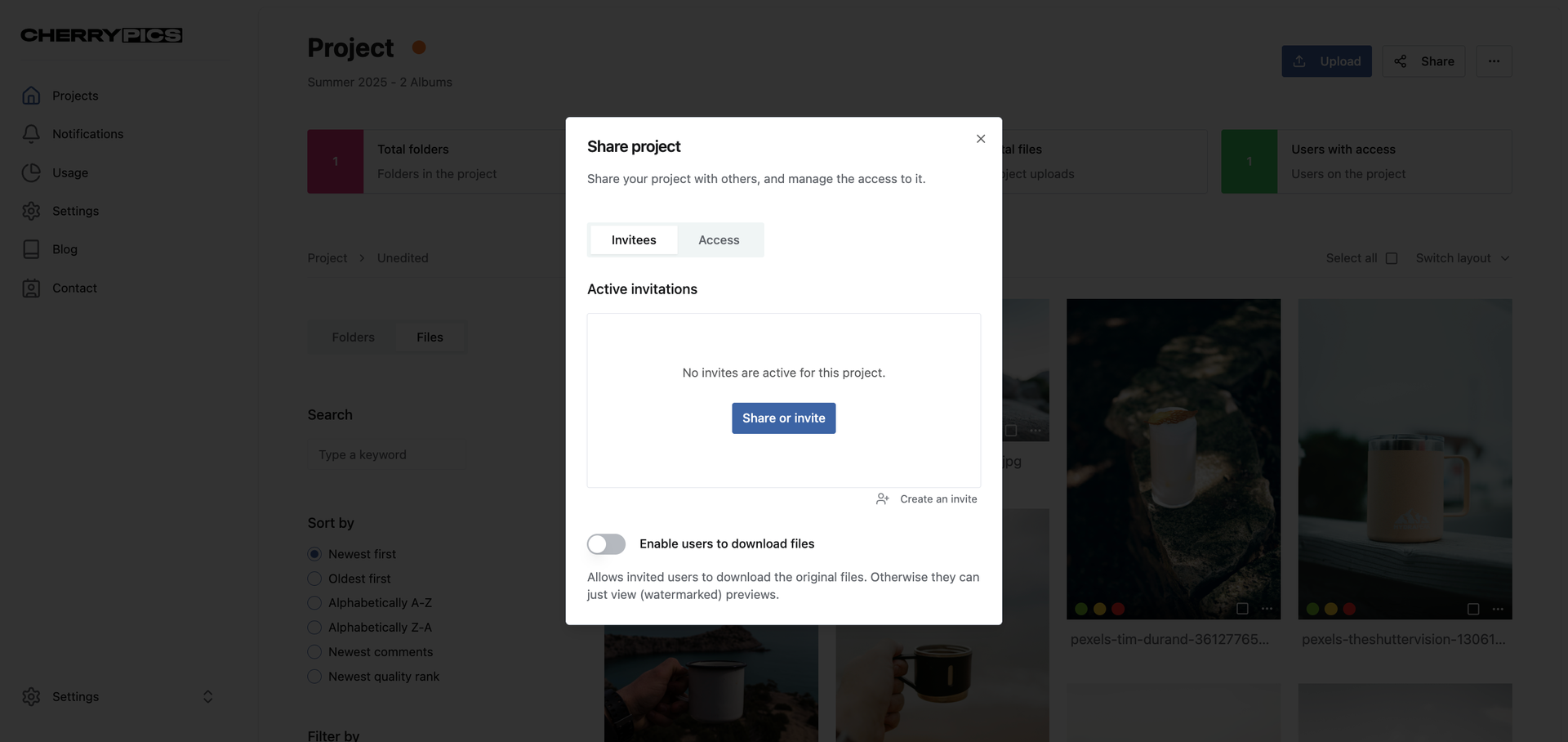Expand the Switch layout dropdown

[1462, 258]
